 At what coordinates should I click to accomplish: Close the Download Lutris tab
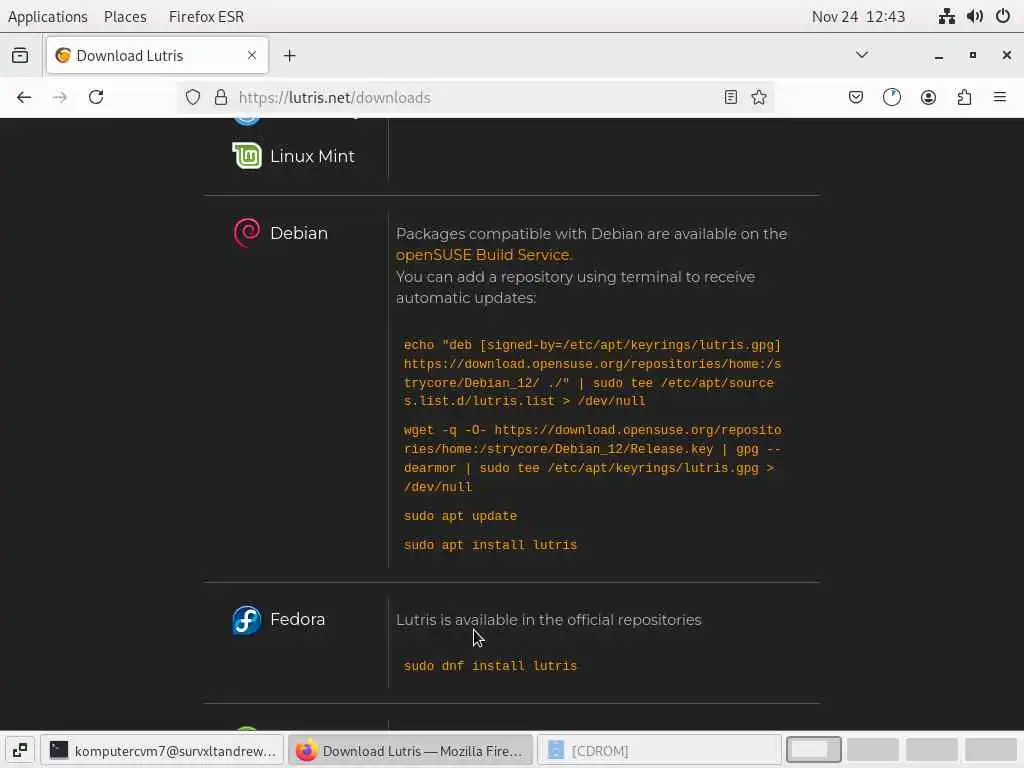pyautogui.click(x=251, y=56)
